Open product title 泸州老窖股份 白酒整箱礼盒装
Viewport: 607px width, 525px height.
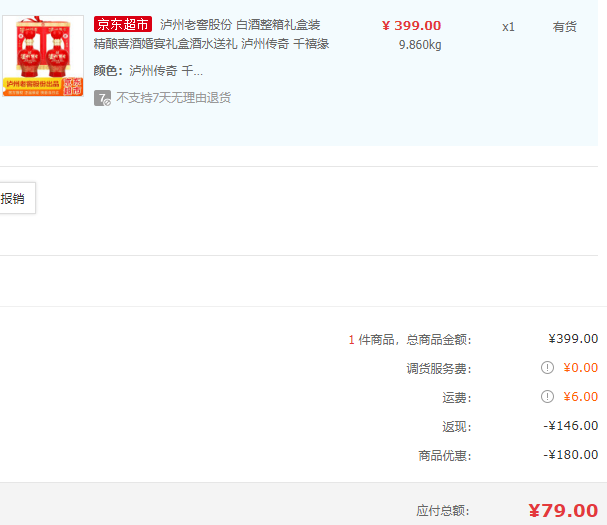tap(240, 25)
